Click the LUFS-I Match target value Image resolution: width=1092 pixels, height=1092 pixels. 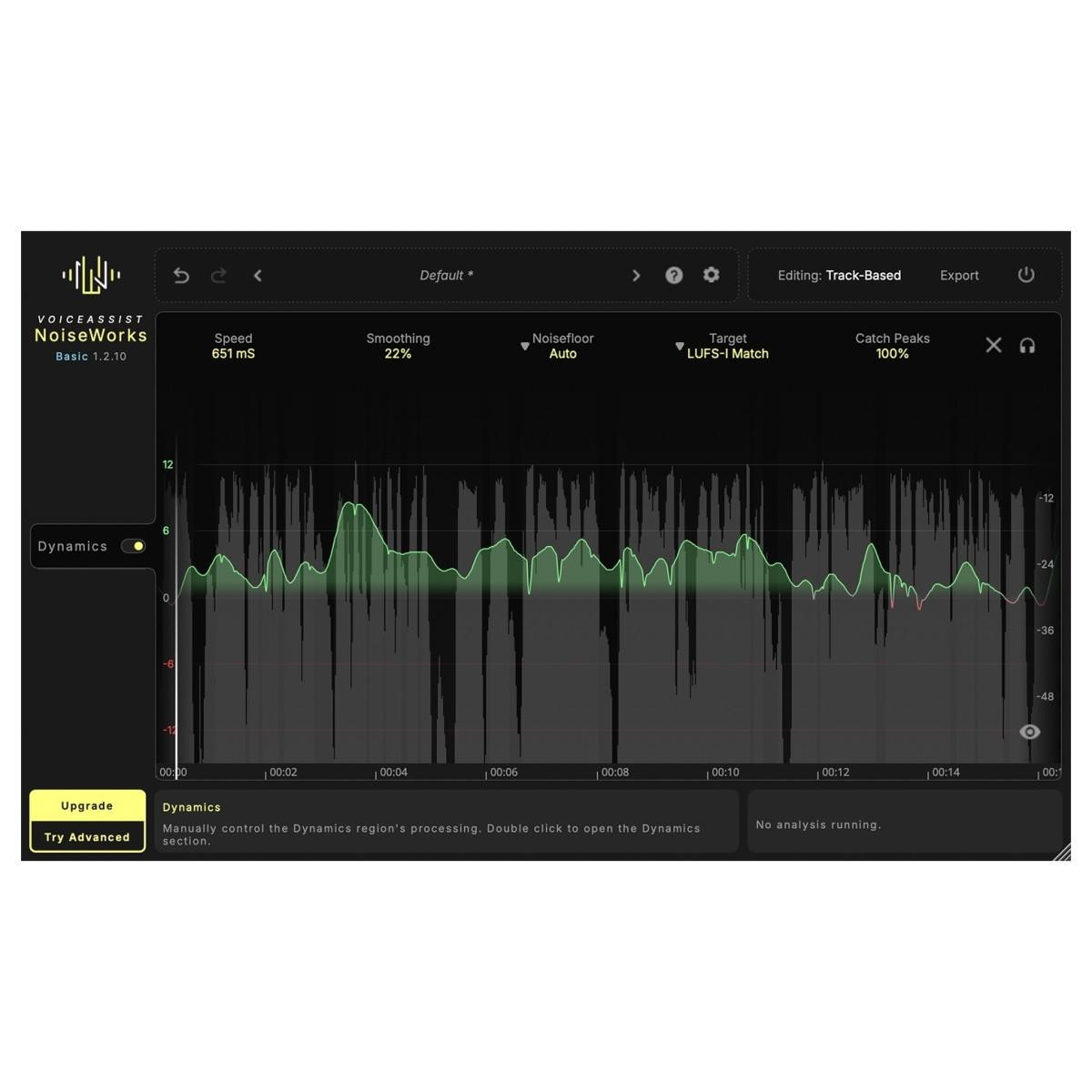pos(728,354)
